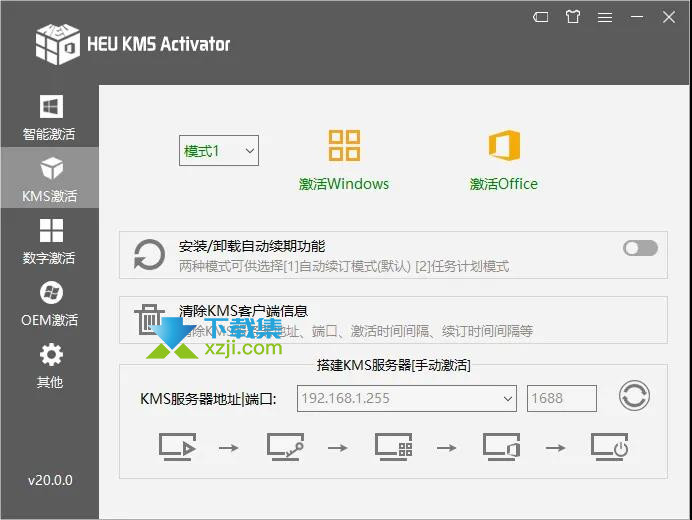This screenshot has width=692, height=520.
Task: Switch to the KMS激活 sidebar tab
Action: [49, 178]
